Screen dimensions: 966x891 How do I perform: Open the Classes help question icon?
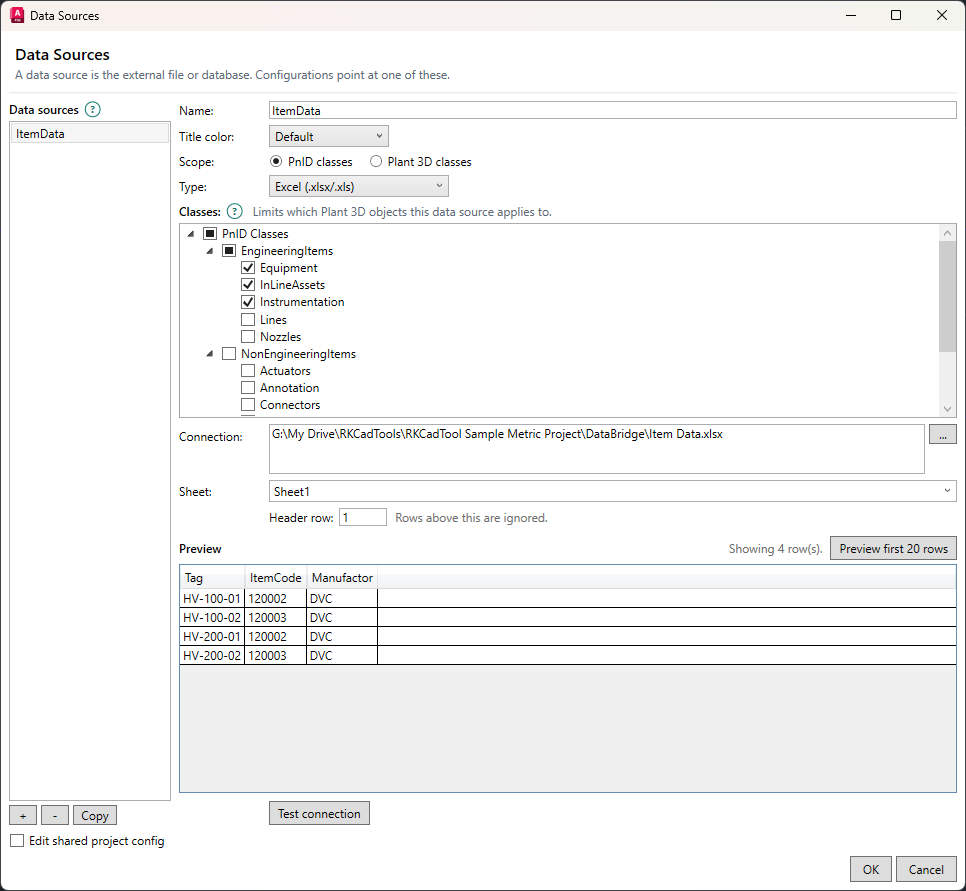[235, 212]
